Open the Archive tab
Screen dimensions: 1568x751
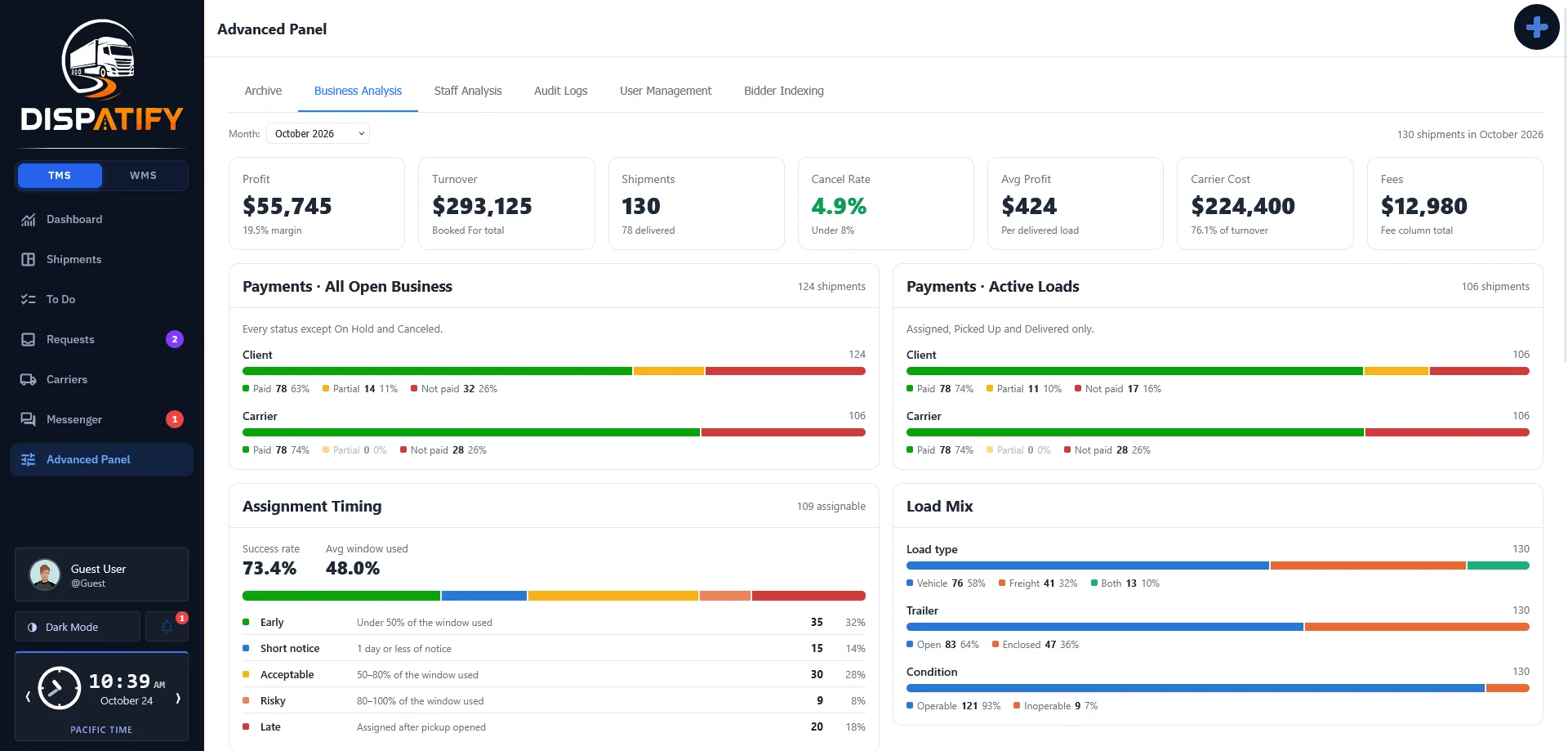pyautogui.click(x=263, y=91)
